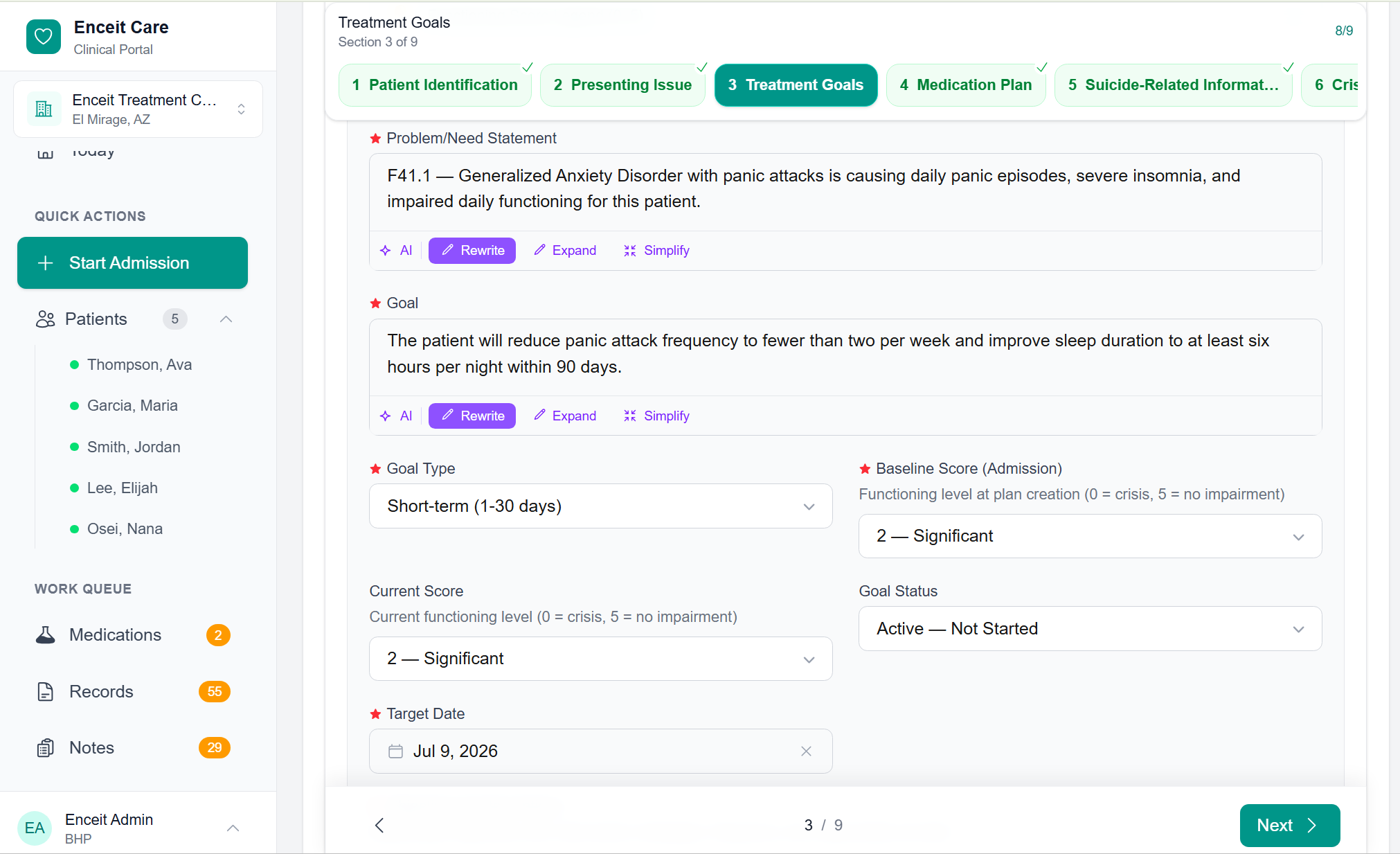Click the Next button

pyautogui.click(x=1290, y=825)
